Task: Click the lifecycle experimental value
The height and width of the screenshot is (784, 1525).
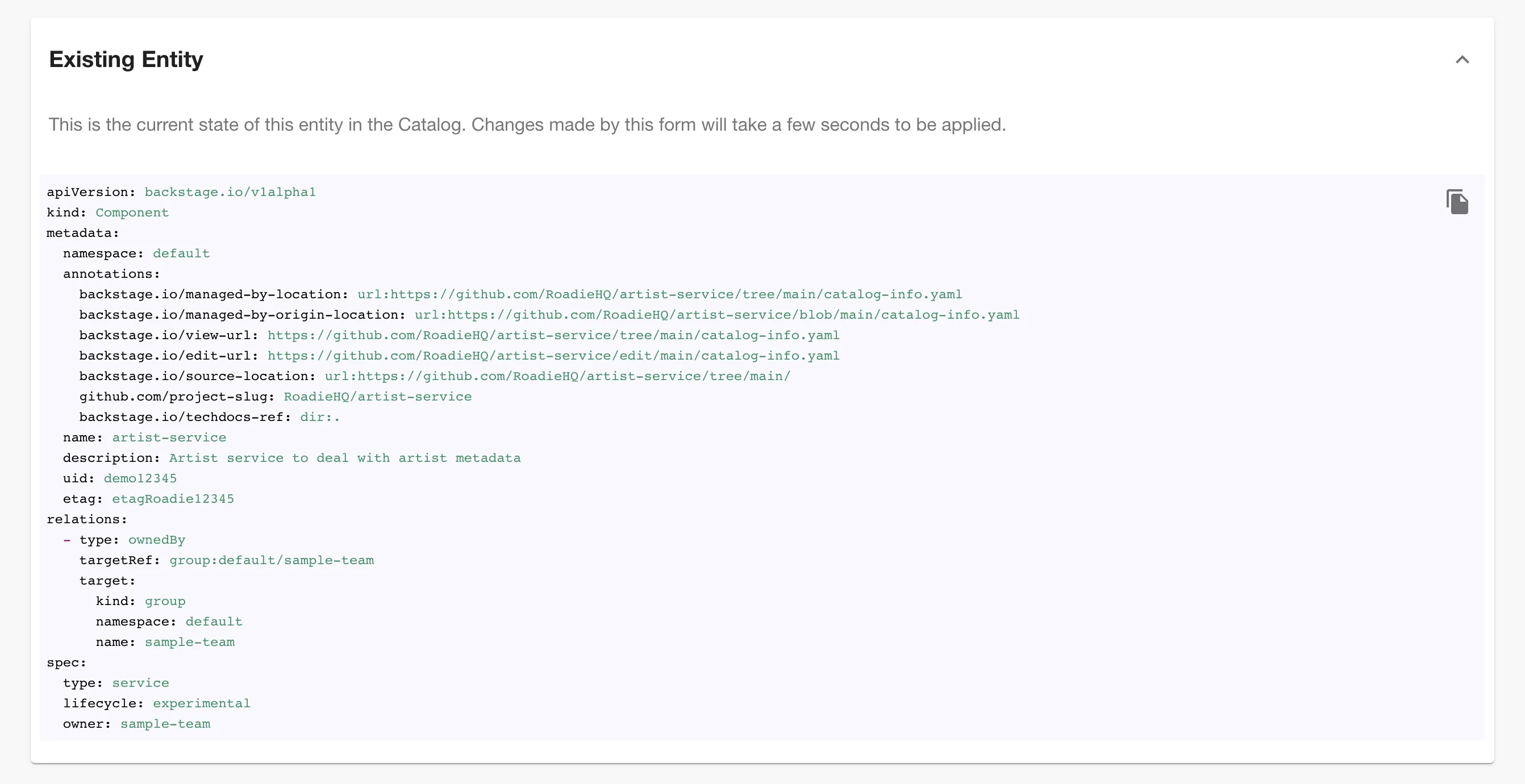Action: (x=201, y=703)
